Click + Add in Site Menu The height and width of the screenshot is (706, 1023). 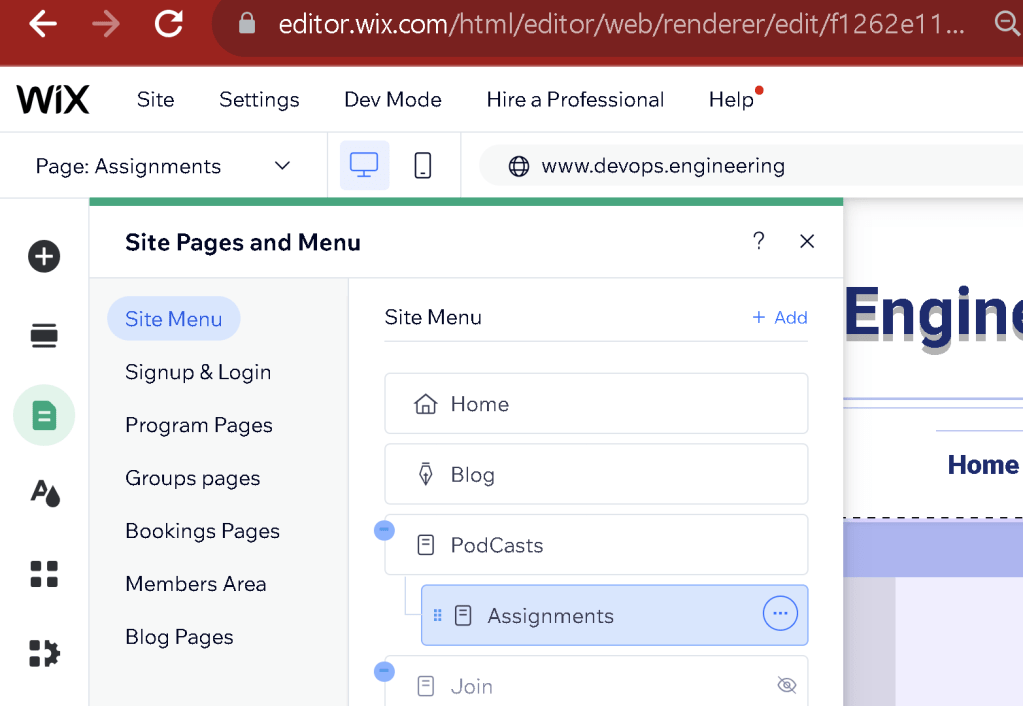tap(780, 317)
